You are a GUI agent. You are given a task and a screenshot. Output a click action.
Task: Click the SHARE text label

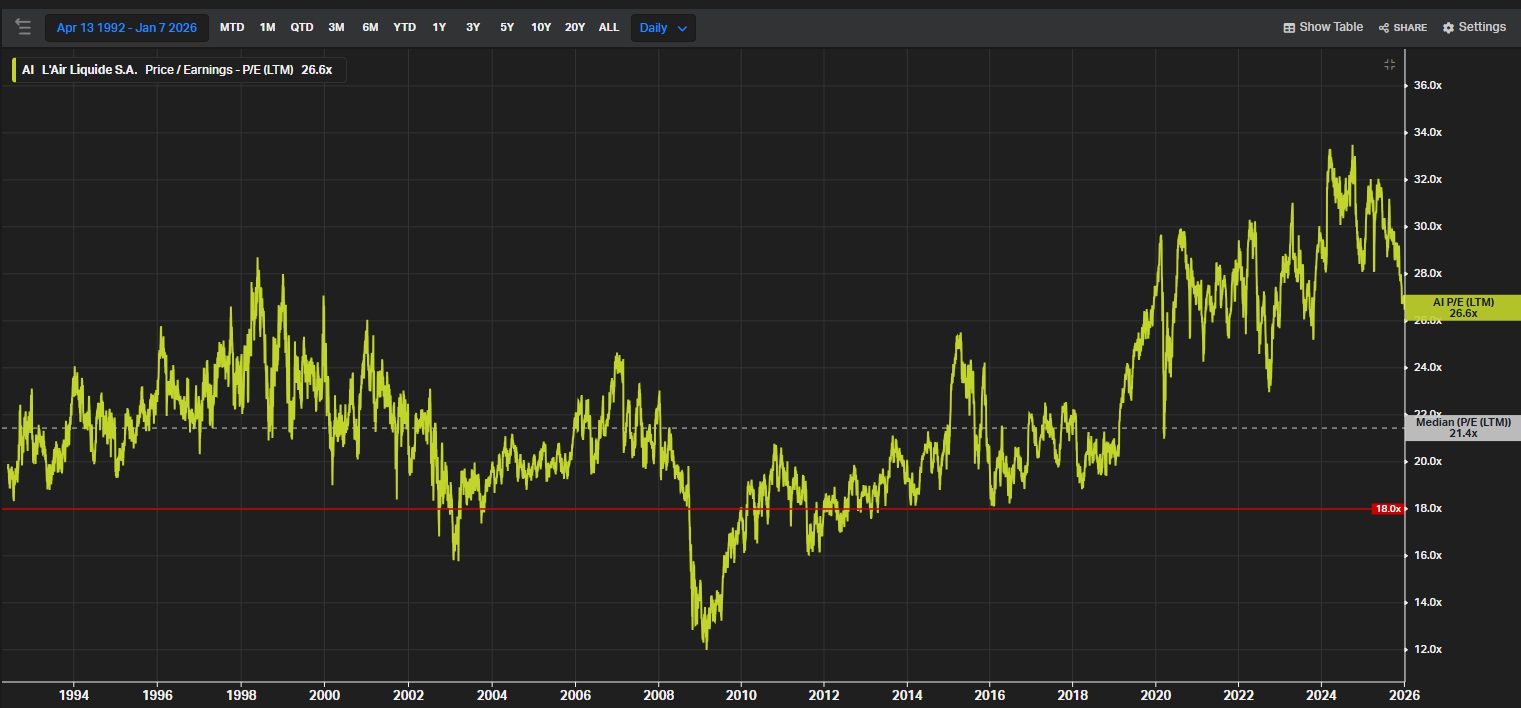pyautogui.click(x=1410, y=28)
